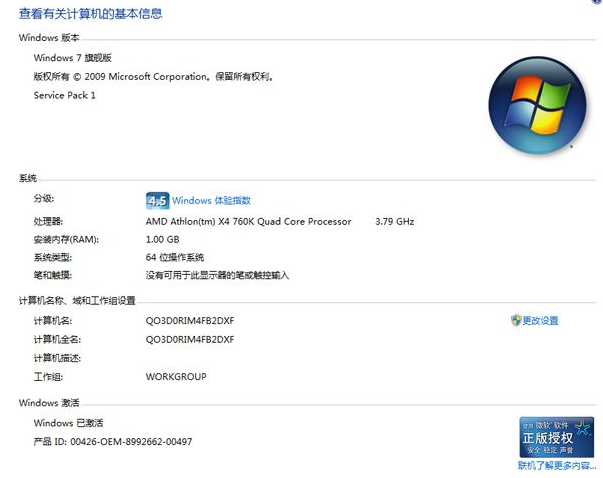
Task: Click the Windows 已激活 activation status
Action: (68, 423)
